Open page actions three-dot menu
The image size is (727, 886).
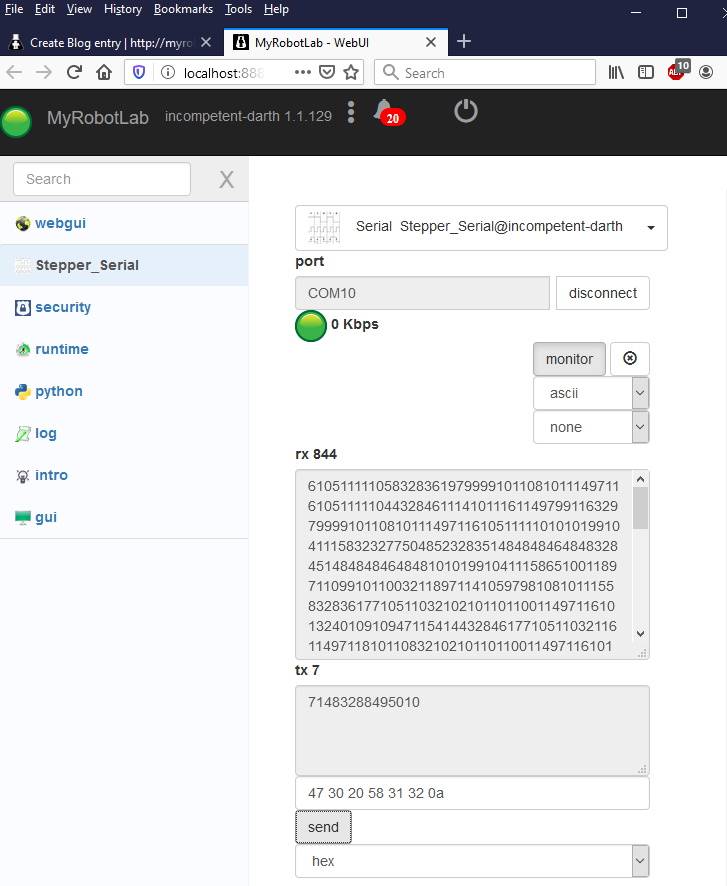[x=303, y=72]
